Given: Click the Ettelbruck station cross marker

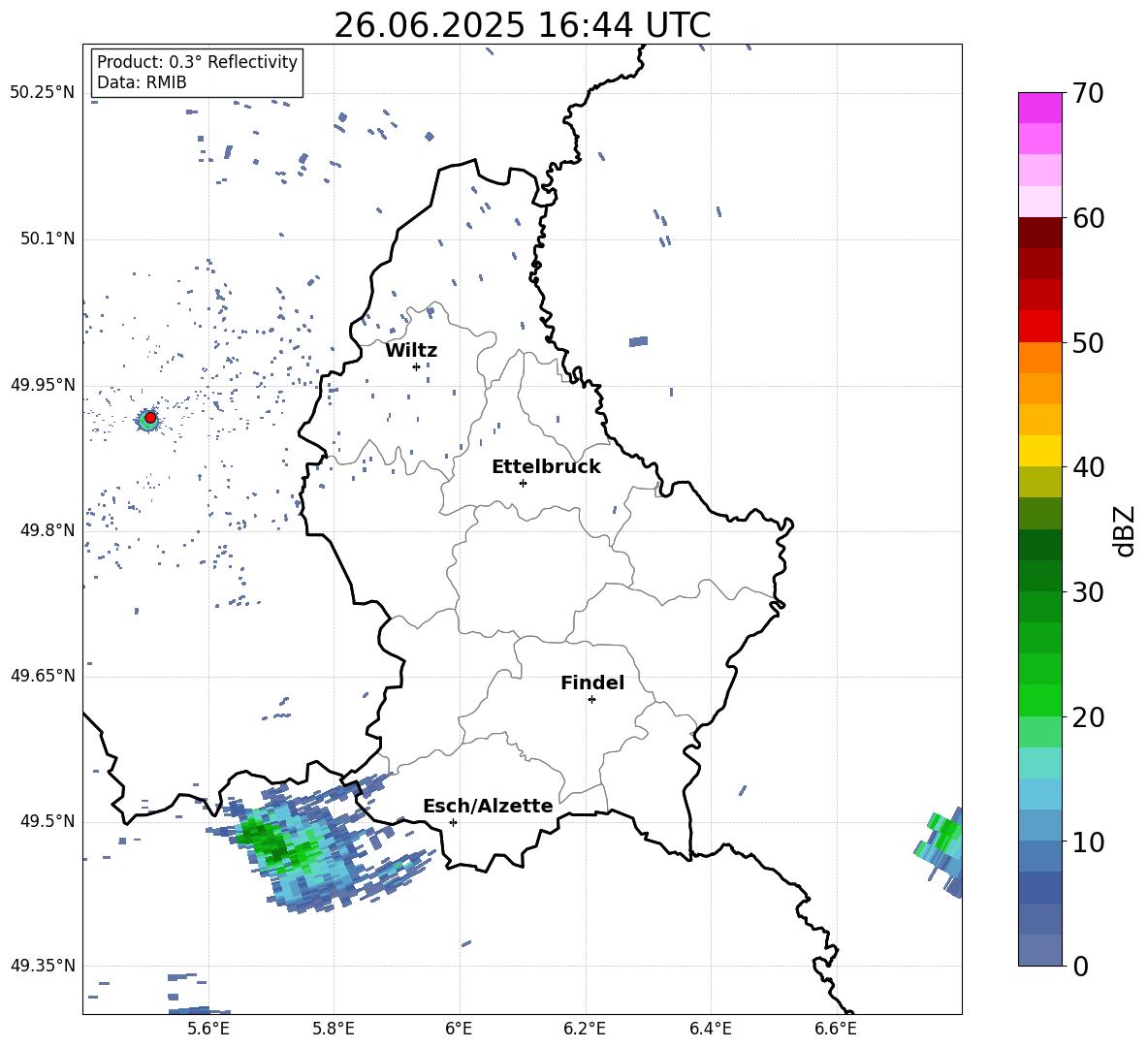Looking at the screenshot, I should tap(523, 483).
